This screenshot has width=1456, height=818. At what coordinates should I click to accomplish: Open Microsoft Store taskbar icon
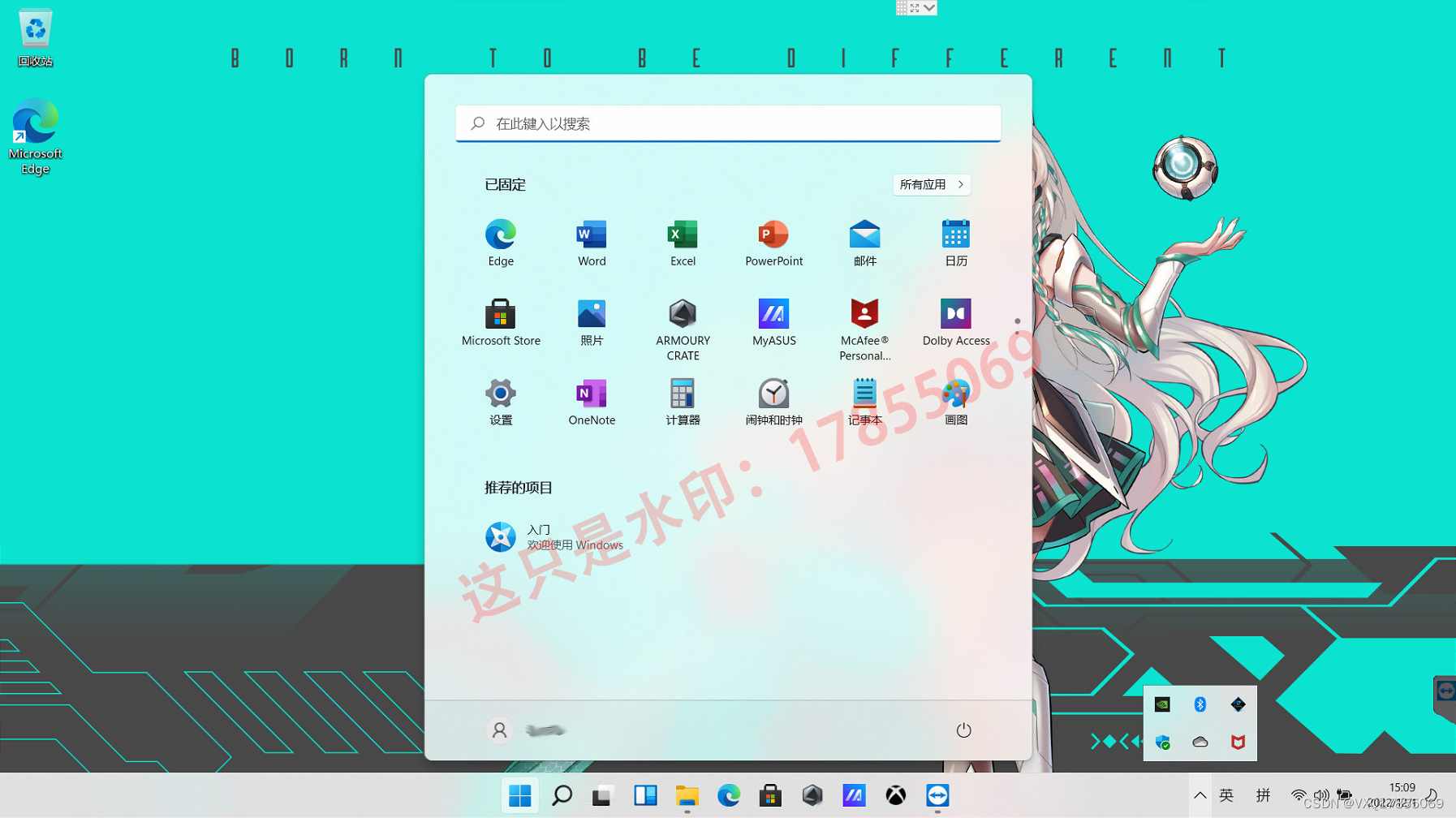(770, 795)
